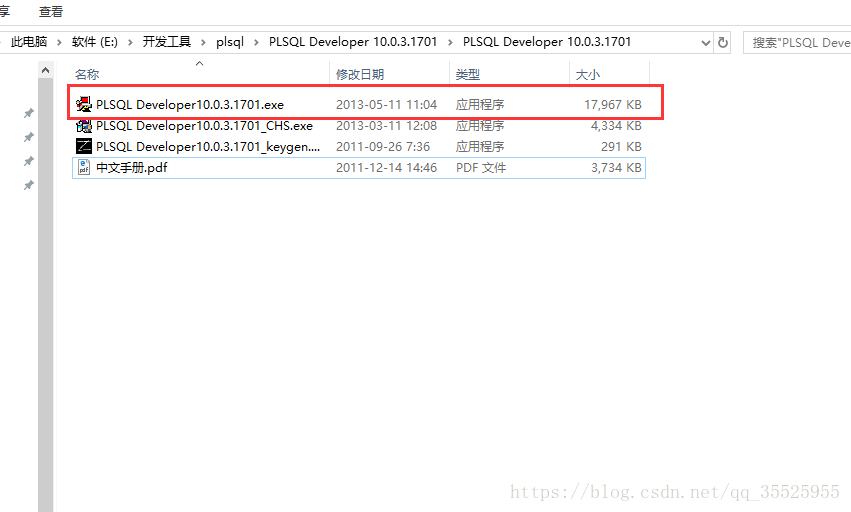This screenshot has height=512, width=851.
Task: Click the date 2011-12-14 14:46
Action: coord(386,168)
